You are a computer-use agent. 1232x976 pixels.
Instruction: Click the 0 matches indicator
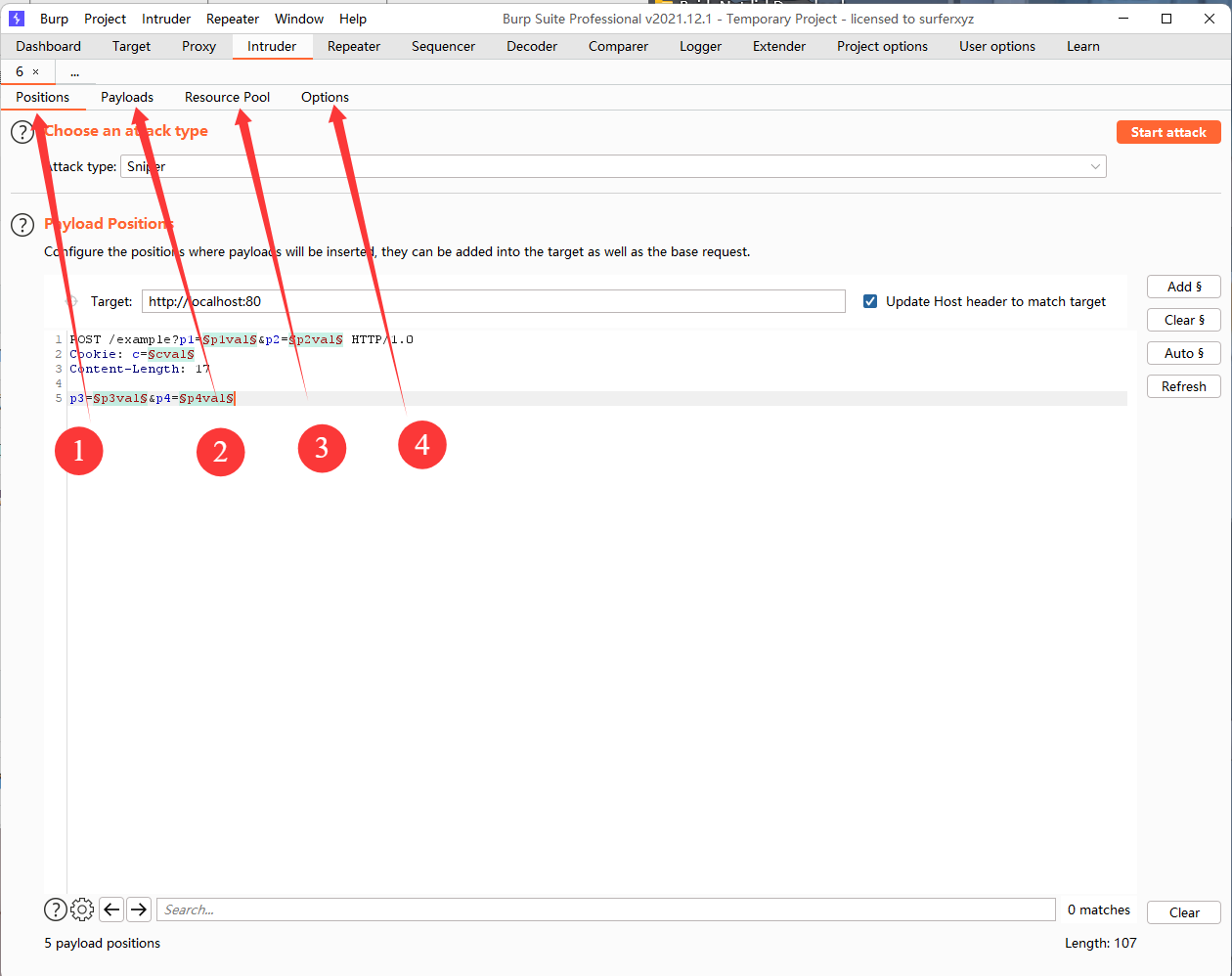click(1099, 909)
